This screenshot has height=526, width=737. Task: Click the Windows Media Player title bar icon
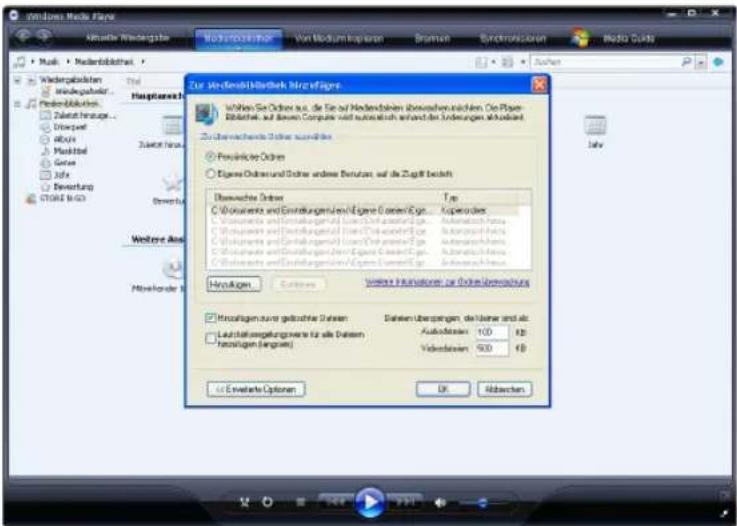[14, 16]
